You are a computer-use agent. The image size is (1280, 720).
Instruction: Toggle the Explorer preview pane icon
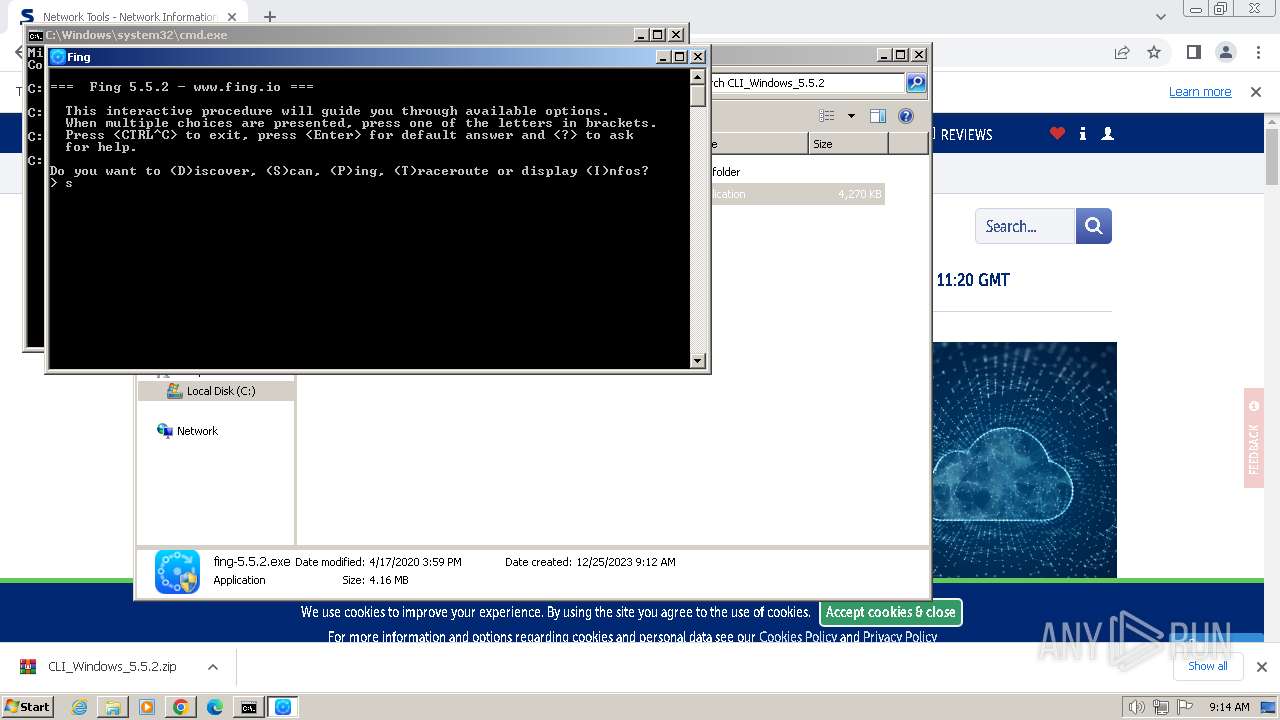(x=877, y=116)
